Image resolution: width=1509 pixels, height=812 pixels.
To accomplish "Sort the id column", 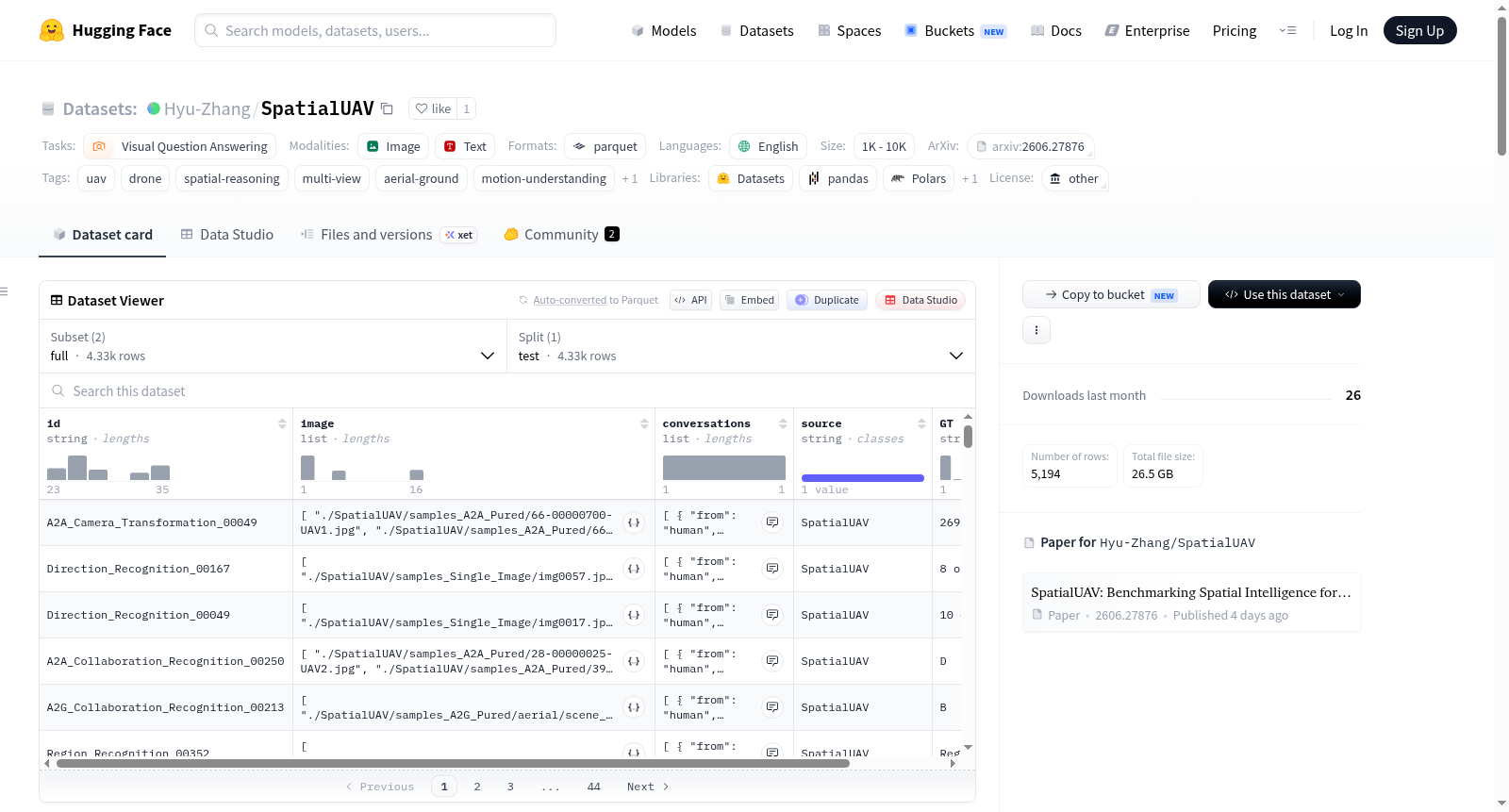I will pyautogui.click(x=282, y=423).
